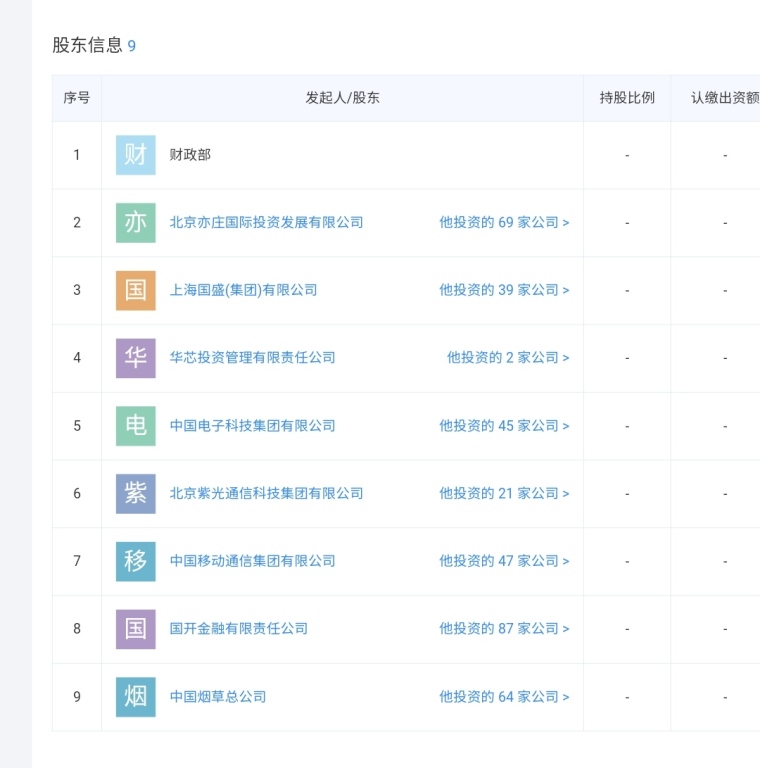Click the purple 国 avatar for 国开金融
760x768 pixels.
click(136, 629)
